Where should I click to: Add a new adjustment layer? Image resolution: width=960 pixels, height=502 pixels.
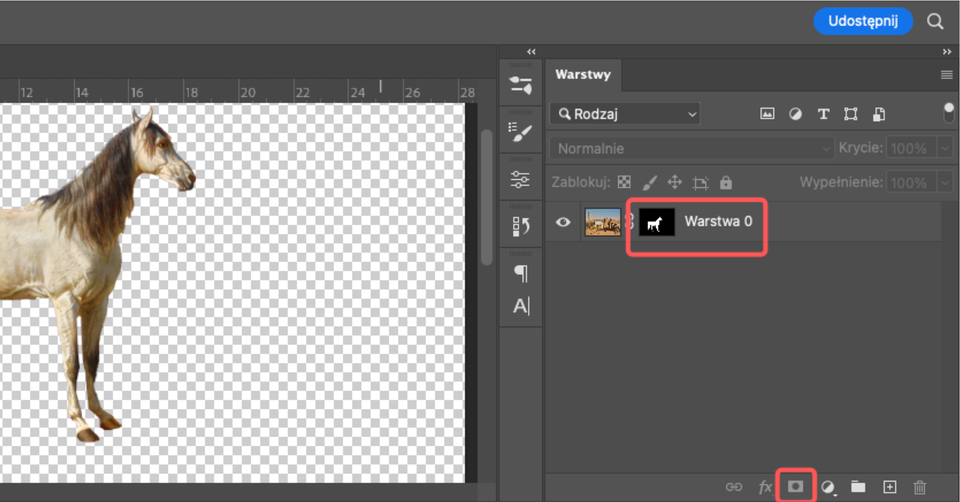(x=828, y=486)
